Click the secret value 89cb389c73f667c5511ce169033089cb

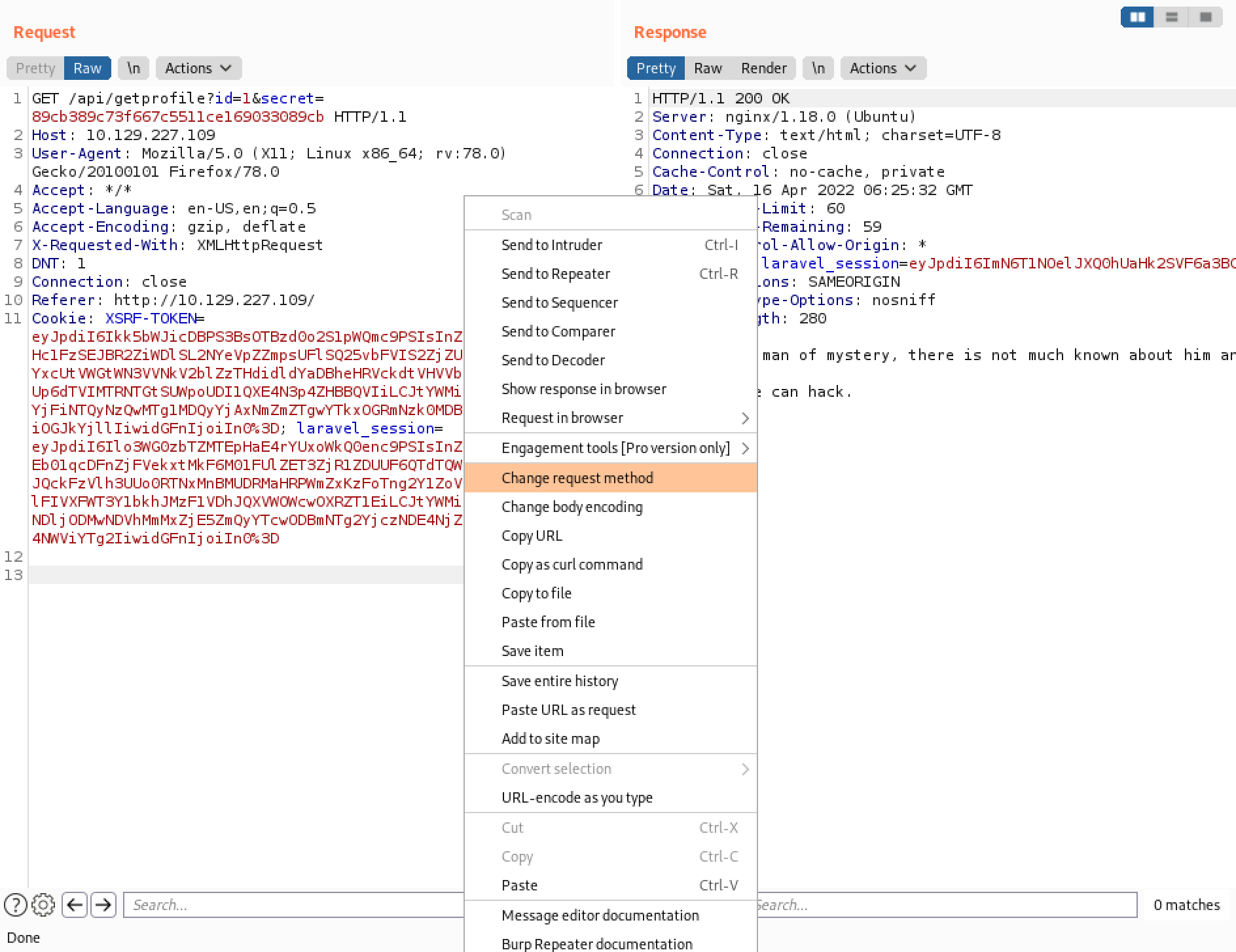tap(177, 117)
